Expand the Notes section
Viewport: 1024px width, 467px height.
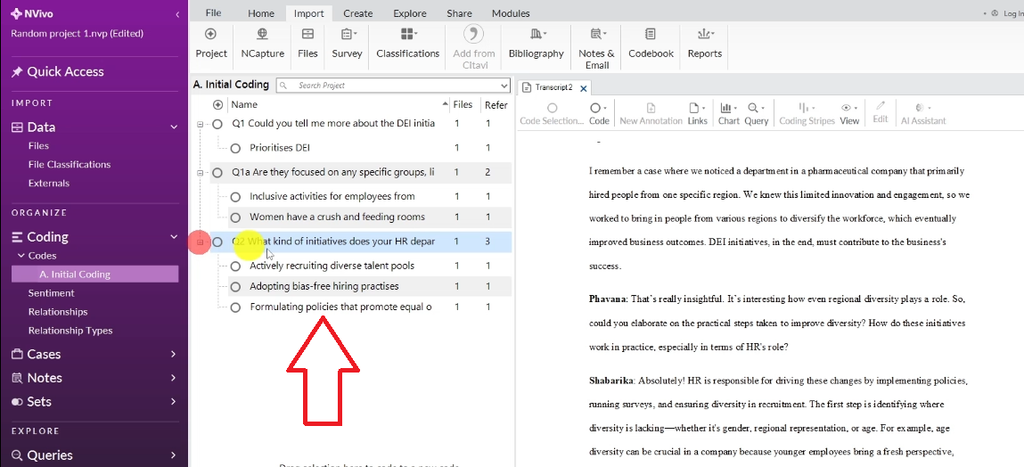pyautogui.click(x=174, y=378)
